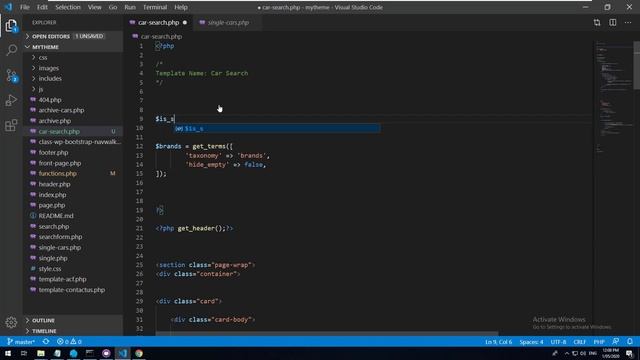Open front-page.php file
The width and height of the screenshot is (640, 360).
(x=73, y=163)
